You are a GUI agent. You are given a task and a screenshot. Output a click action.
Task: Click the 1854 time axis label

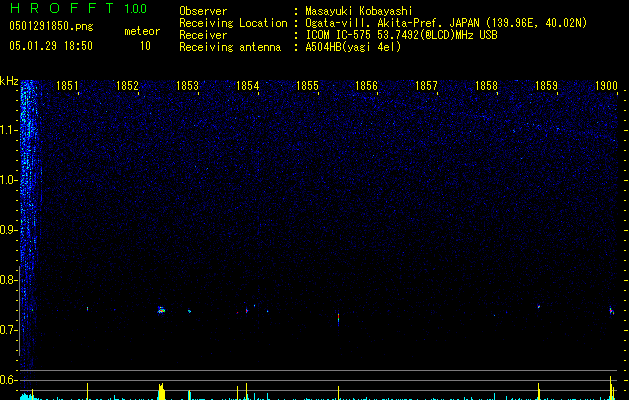click(x=248, y=86)
